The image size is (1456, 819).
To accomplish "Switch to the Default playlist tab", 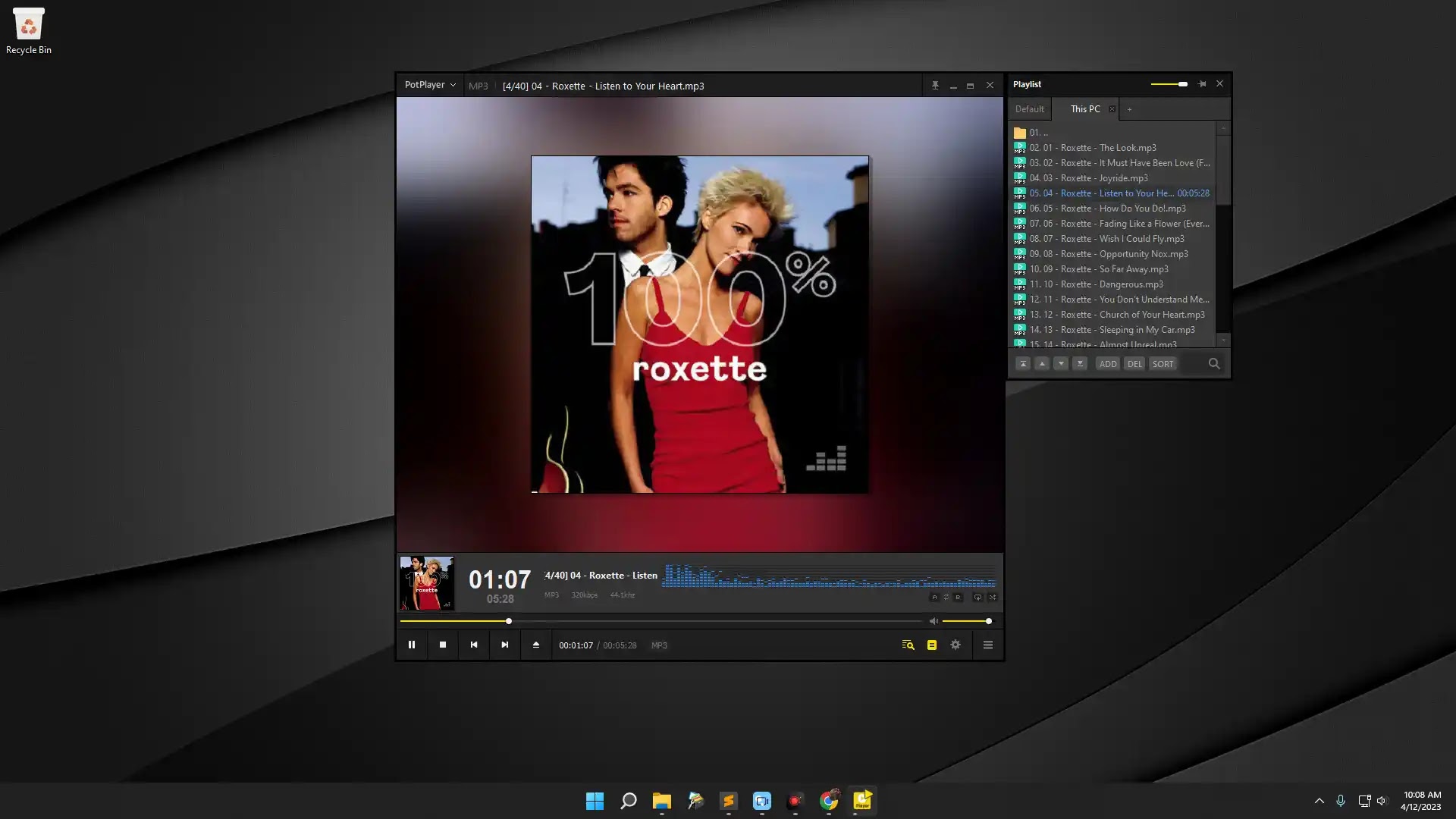I will pos(1030,109).
